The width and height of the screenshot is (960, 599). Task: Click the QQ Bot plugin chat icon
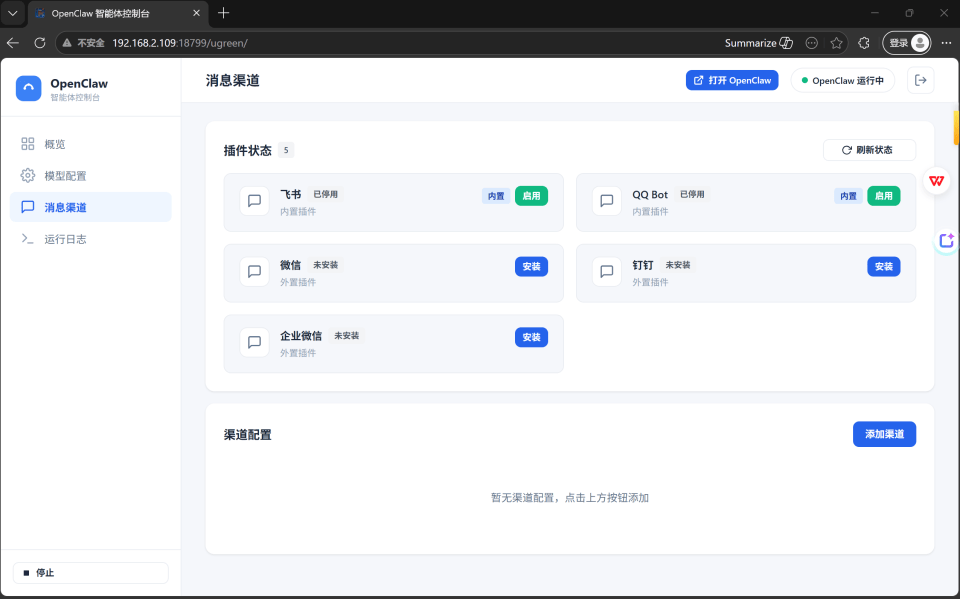pyautogui.click(x=607, y=201)
